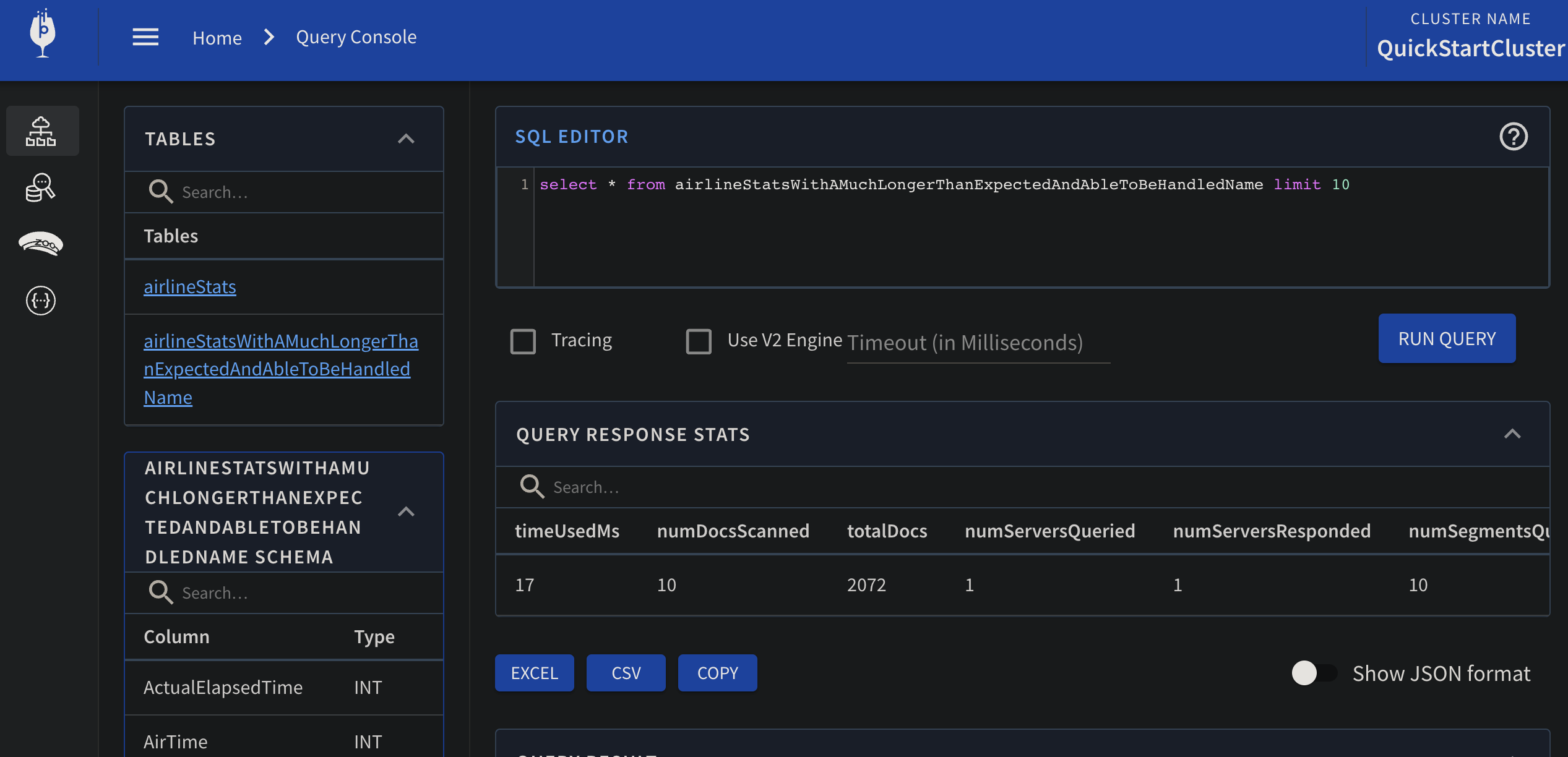Click the Apache Pinot logo
Screen dimensions: 1568x757
click(x=42, y=35)
